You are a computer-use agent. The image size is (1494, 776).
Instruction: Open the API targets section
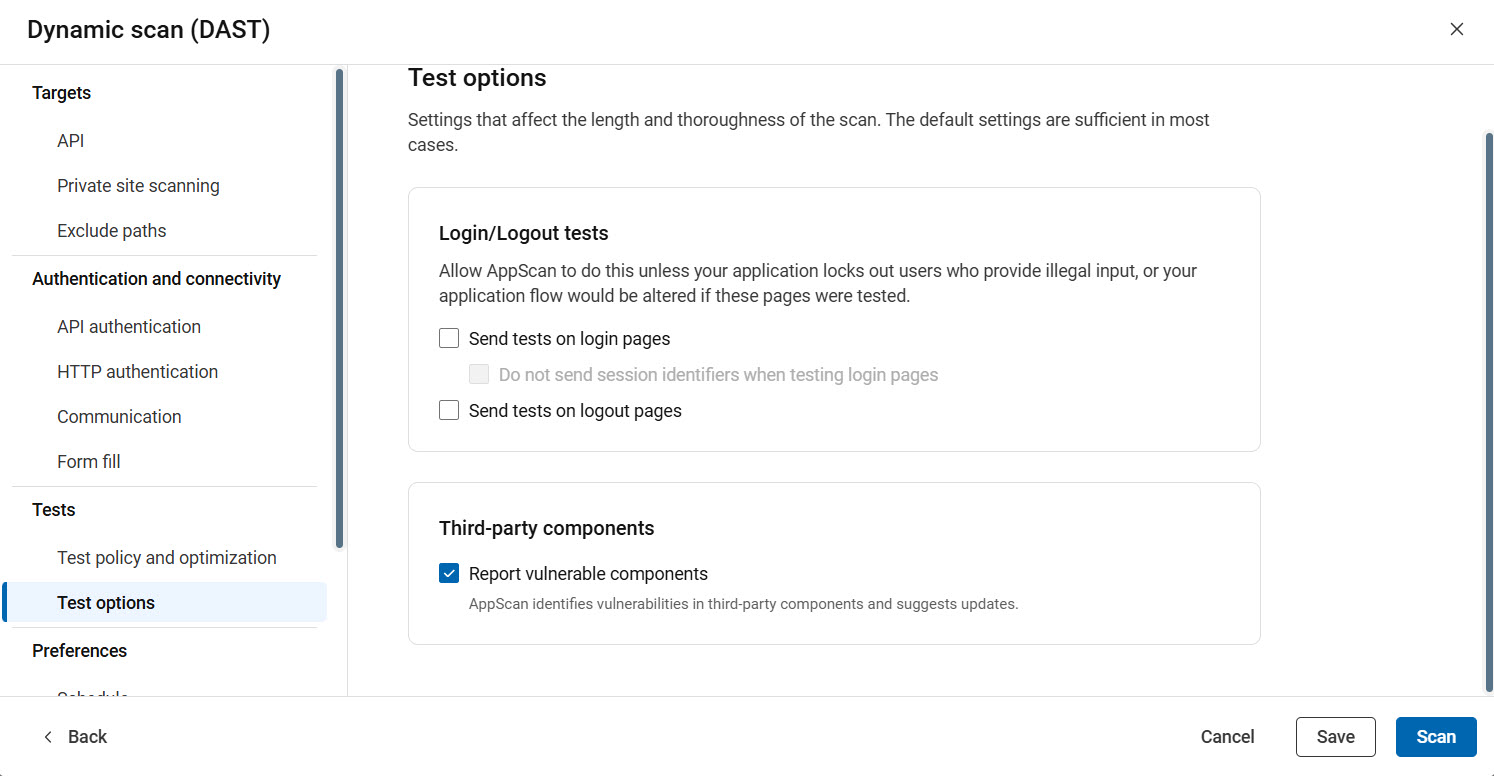click(71, 141)
